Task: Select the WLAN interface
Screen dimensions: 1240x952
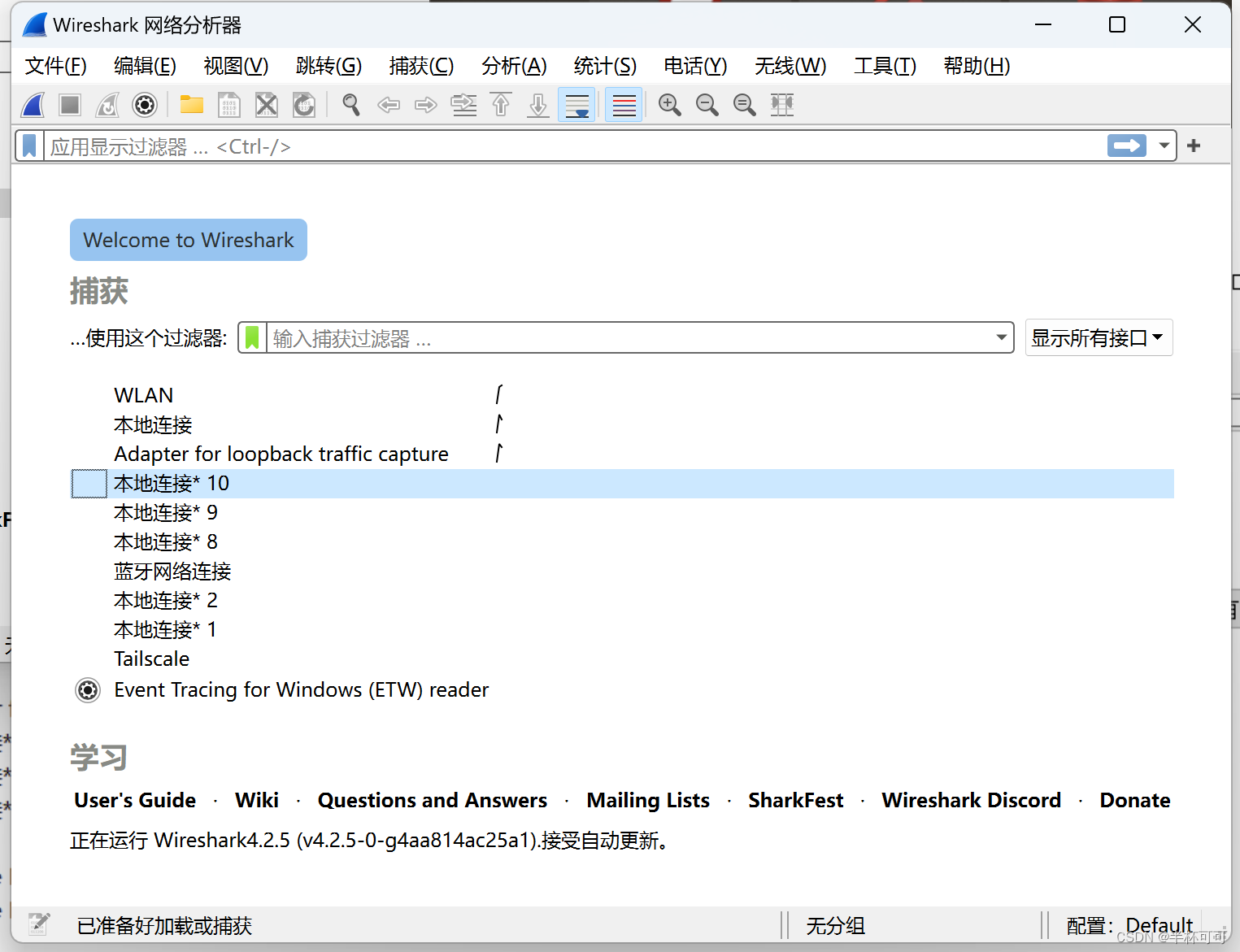Action: pyautogui.click(x=623, y=395)
